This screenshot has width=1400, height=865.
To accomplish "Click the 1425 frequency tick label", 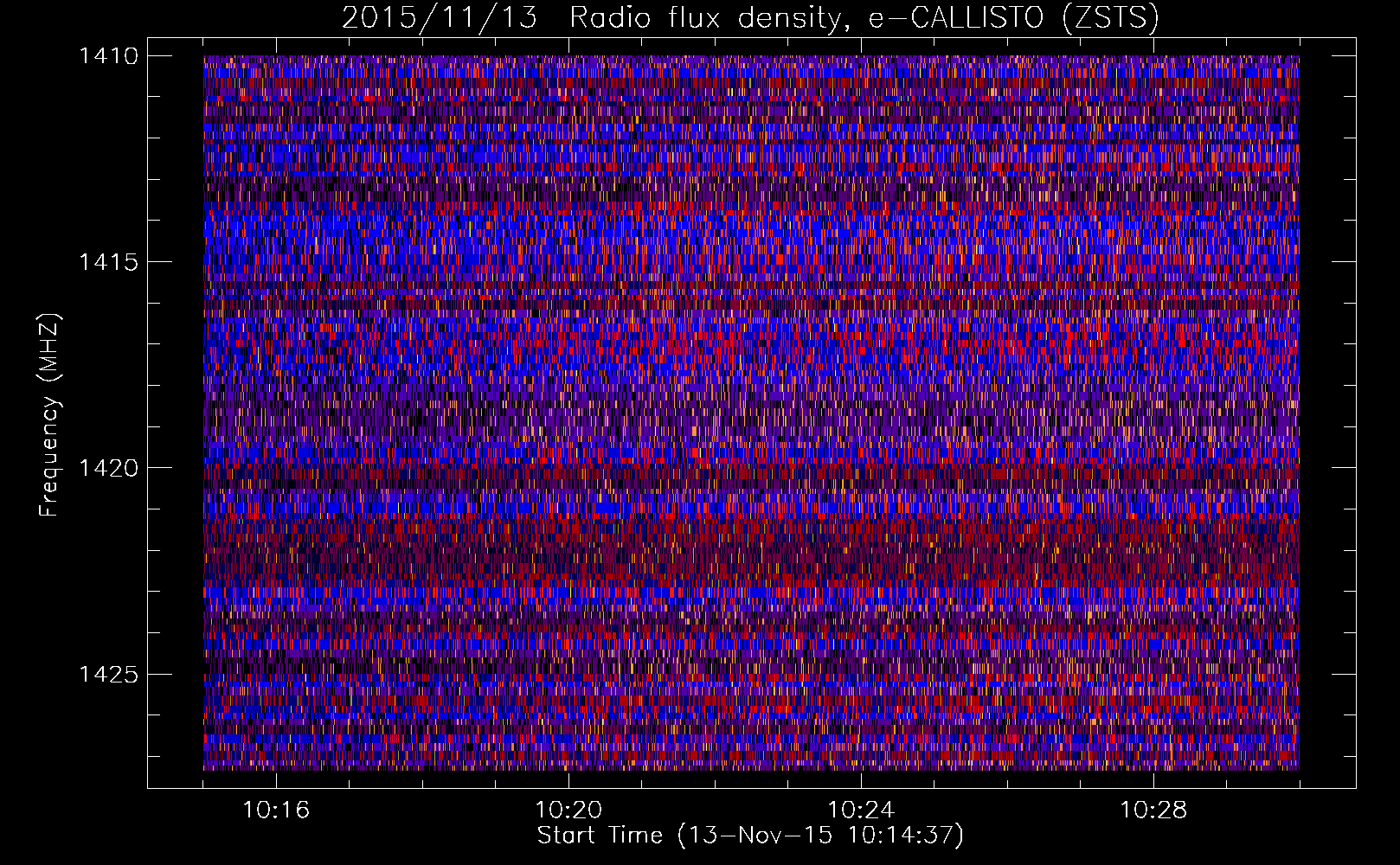I will (108, 674).
